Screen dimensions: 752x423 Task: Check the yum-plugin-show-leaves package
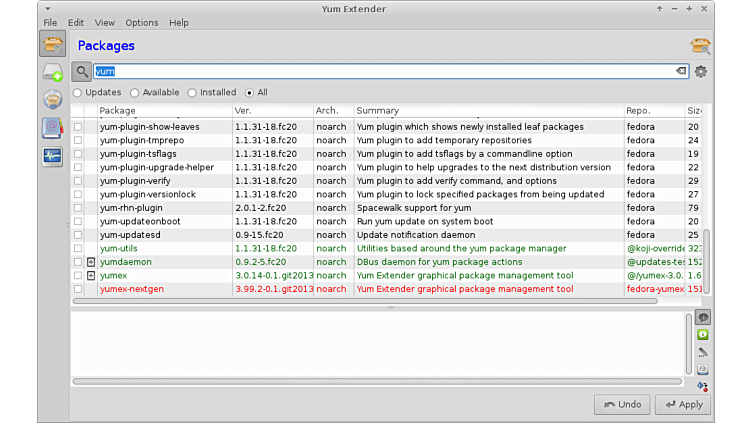(x=78, y=127)
